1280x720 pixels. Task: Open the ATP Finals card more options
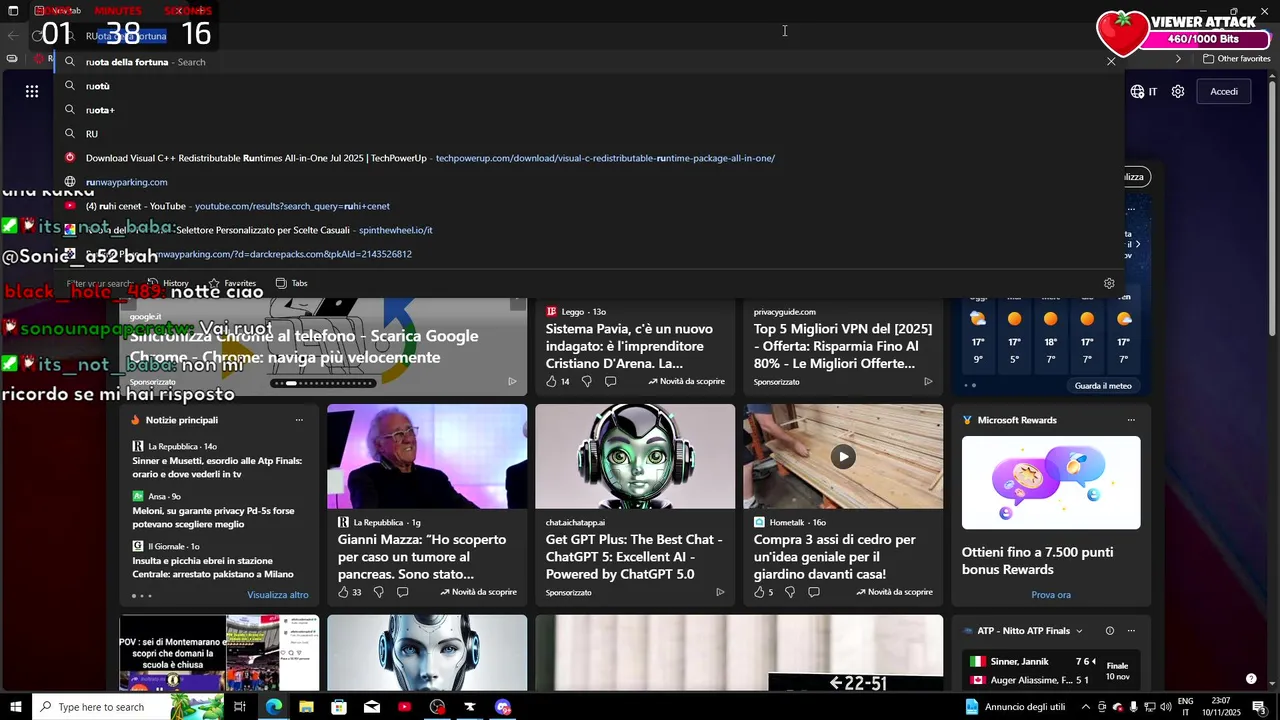pos(1131,631)
